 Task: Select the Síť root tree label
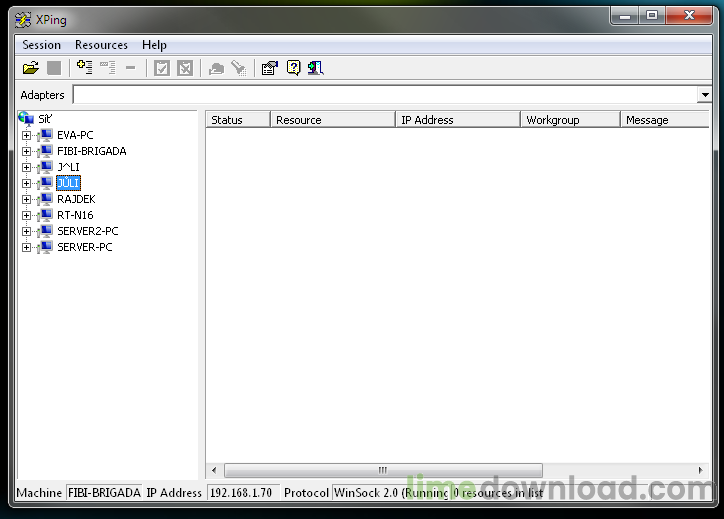tap(45, 119)
